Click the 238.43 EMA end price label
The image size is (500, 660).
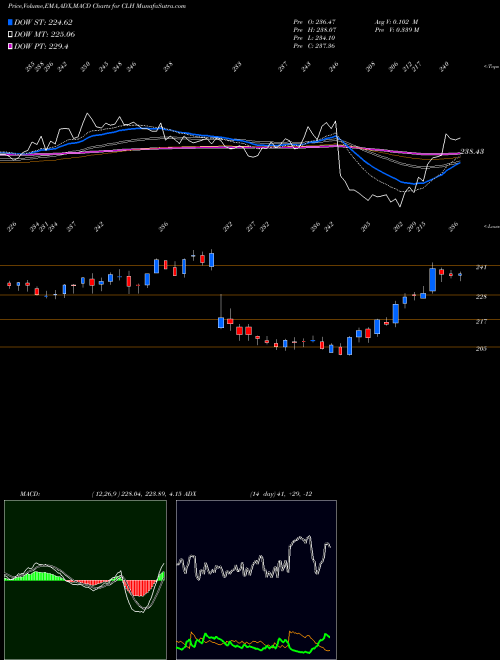[472, 152]
